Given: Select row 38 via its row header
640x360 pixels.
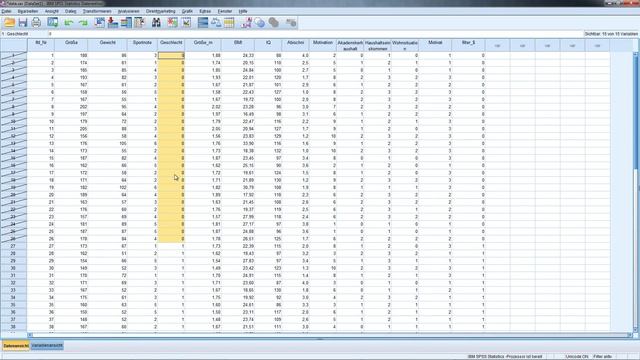Looking at the screenshot, I should pyautogui.click(x=13, y=327).
